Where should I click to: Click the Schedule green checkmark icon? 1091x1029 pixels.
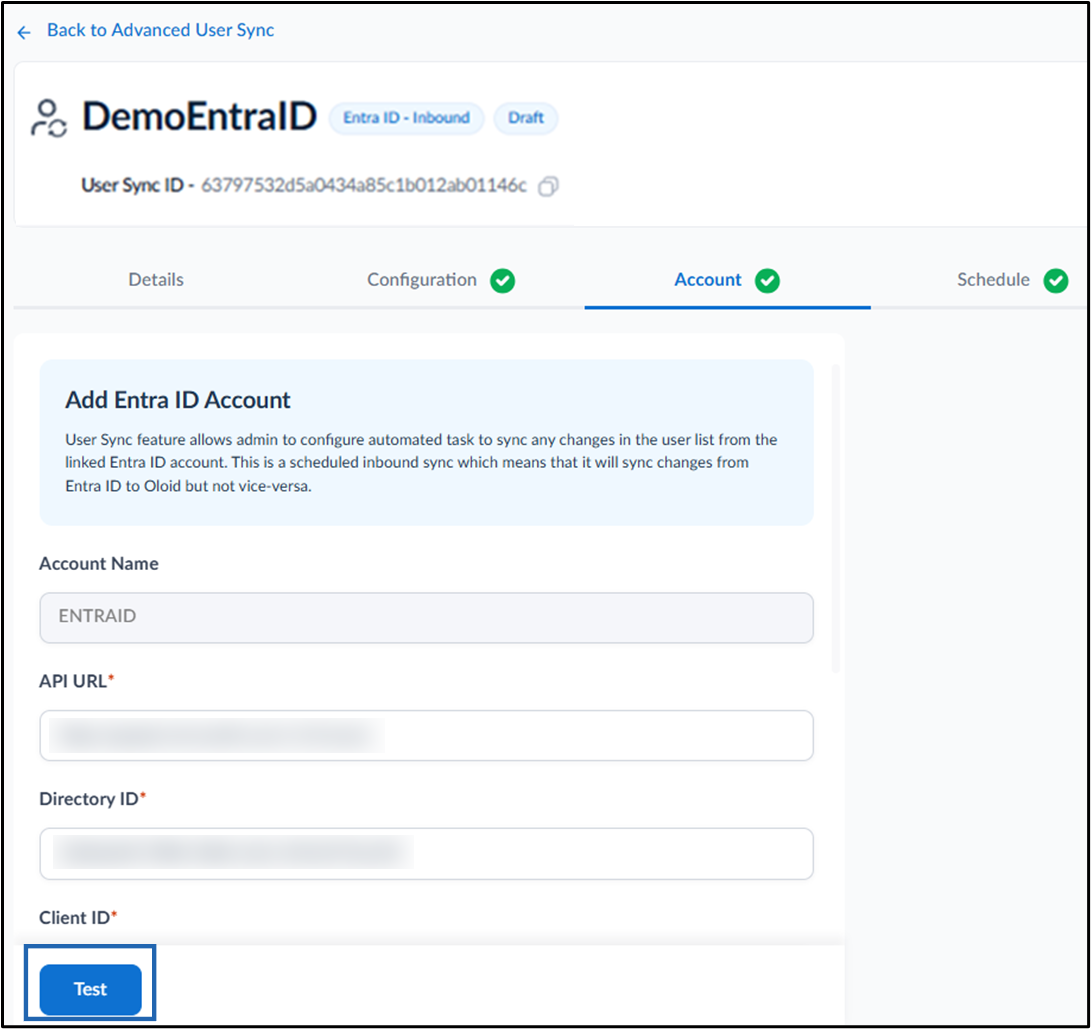1056,280
